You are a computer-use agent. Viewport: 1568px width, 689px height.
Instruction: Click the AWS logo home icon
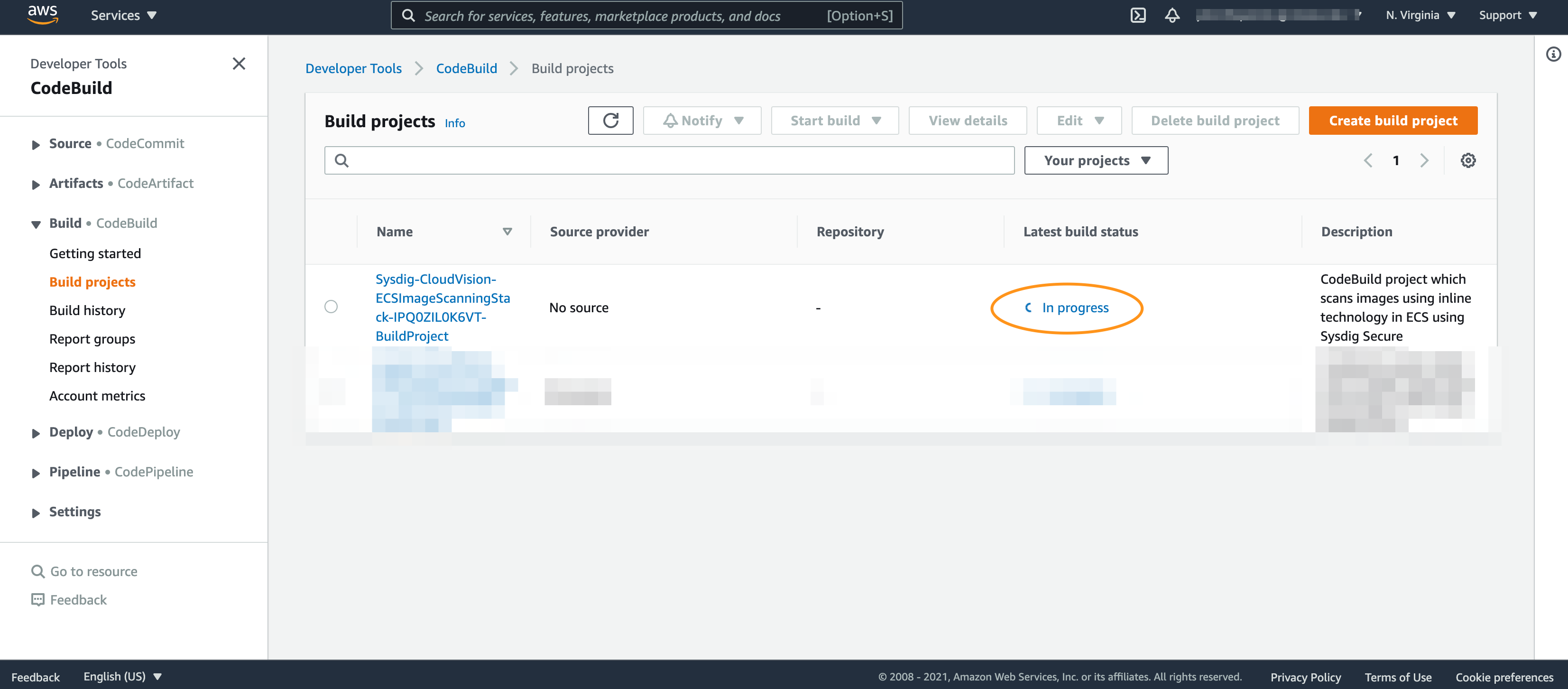(43, 15)
